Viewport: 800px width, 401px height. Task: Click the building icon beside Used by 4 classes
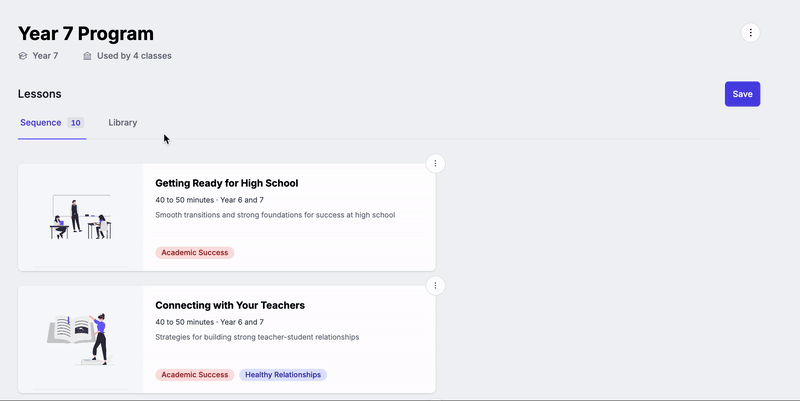(x=87, y=56)
